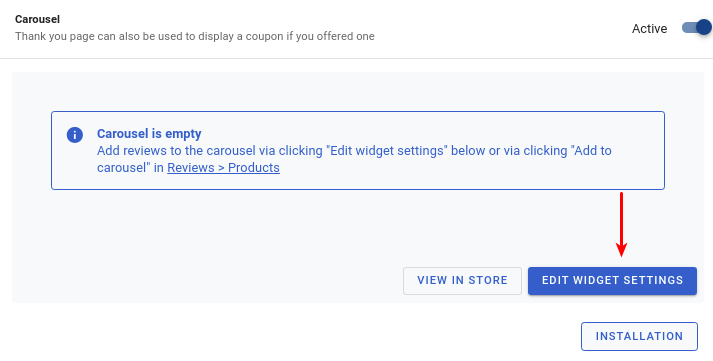Click the empty gray area above the alert box
Screen dimensions: 713x361
click(x=357, y=92)
